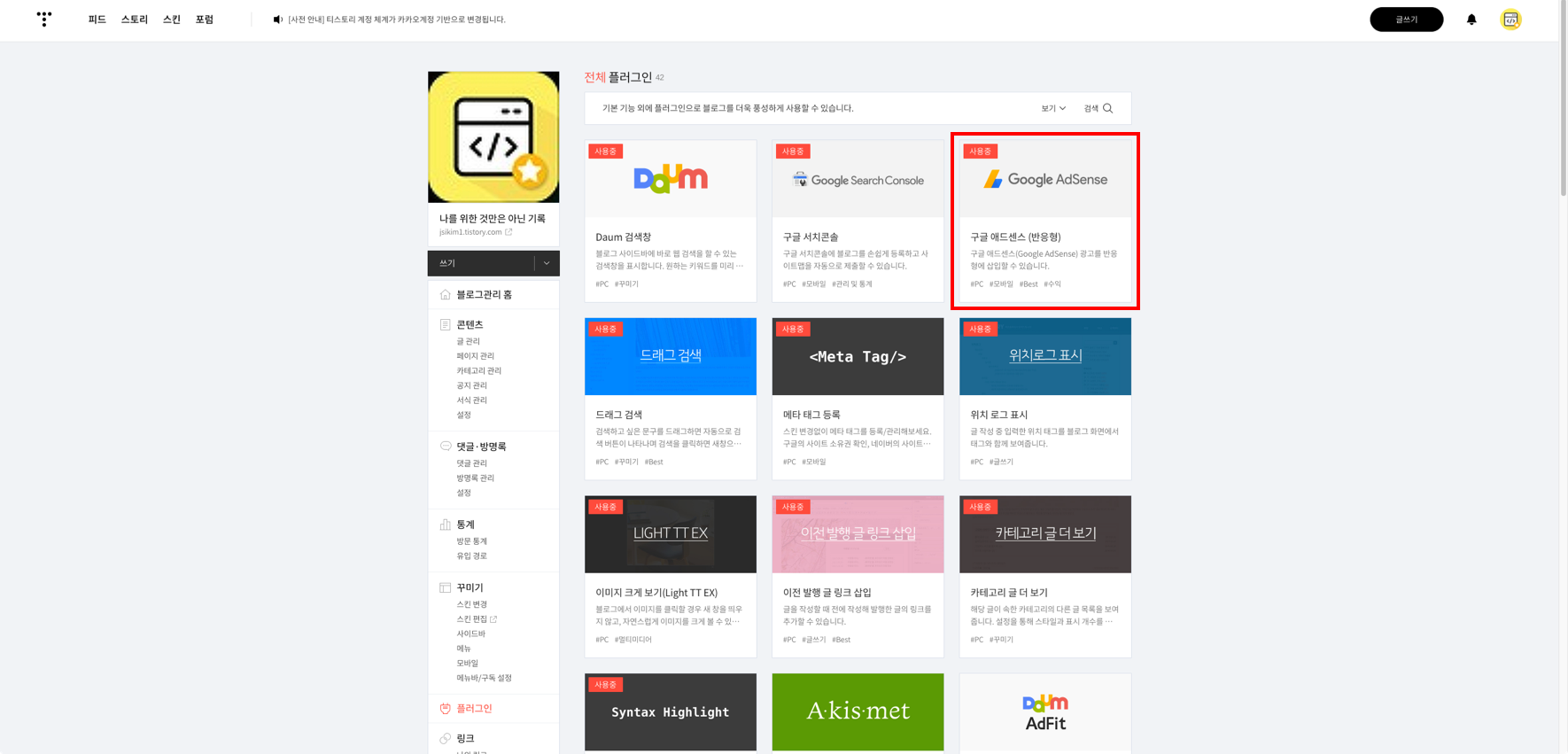Click the blog profile image
1568x754 pixels.
pyautogui.click(x=493, y=137)
